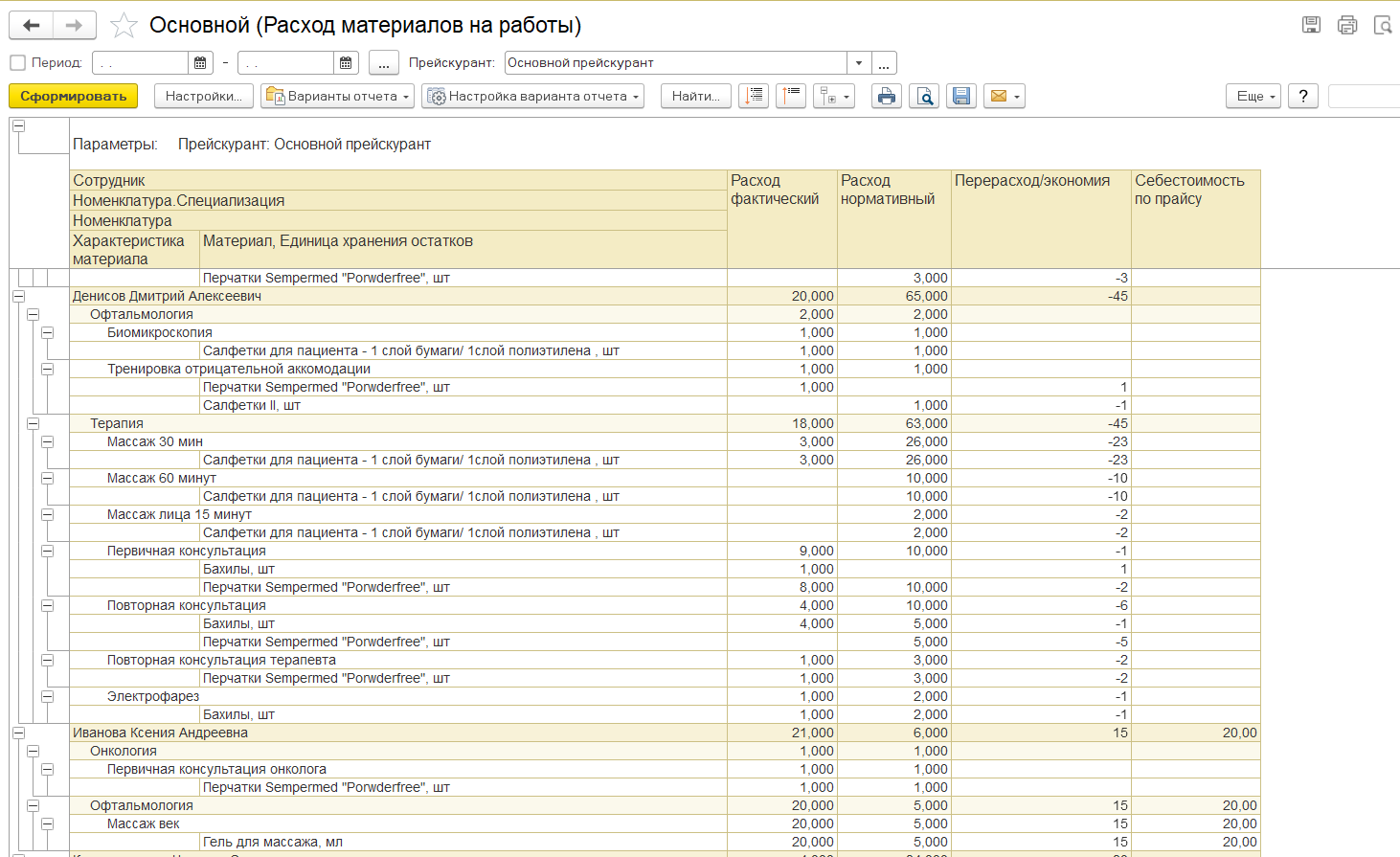Image resolution: width=1400 pixels, height=857 pixels.
Task: Go forward with the right arrow button
Action: pyautogui.click(x=75, y=25)
